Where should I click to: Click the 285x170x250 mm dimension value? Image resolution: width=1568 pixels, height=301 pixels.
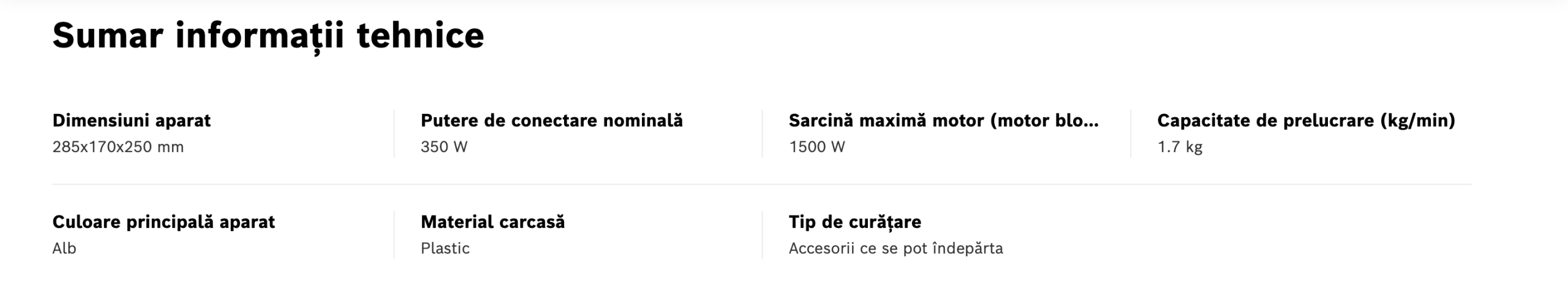tap(118, 147)
